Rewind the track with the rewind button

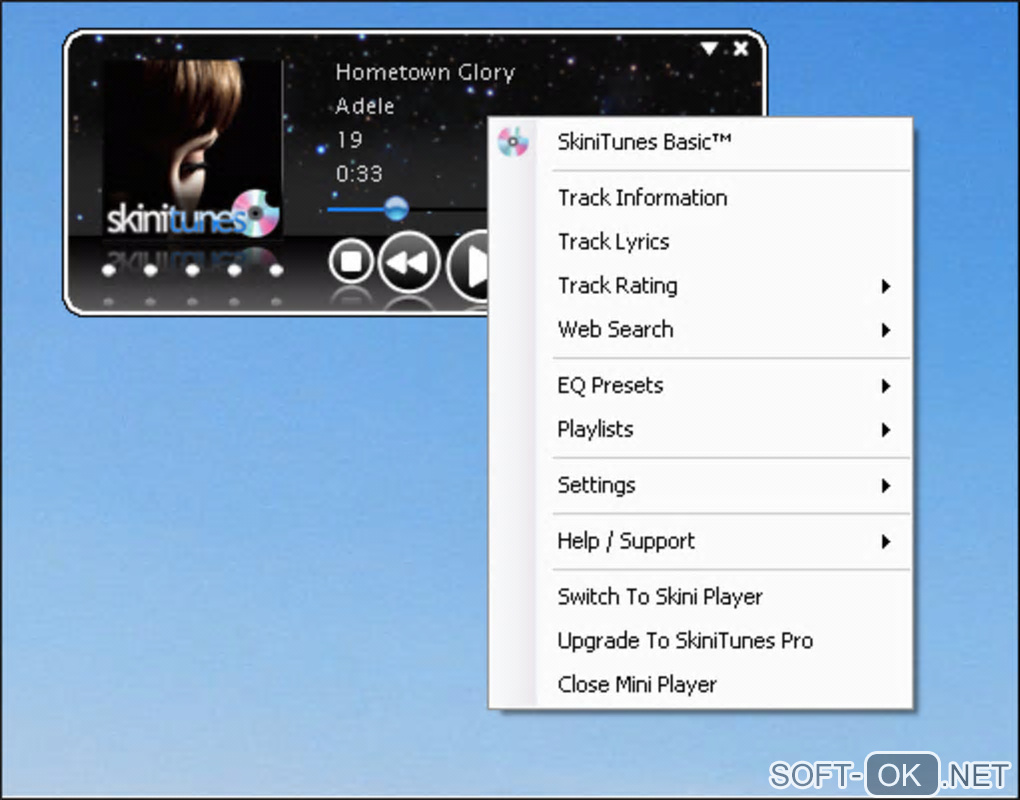point(409,263)
